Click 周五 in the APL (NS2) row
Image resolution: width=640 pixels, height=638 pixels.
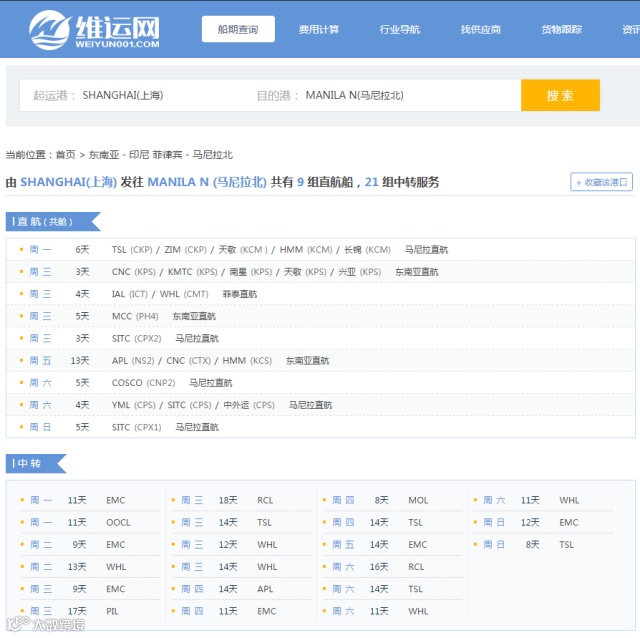tap(40, 361)
